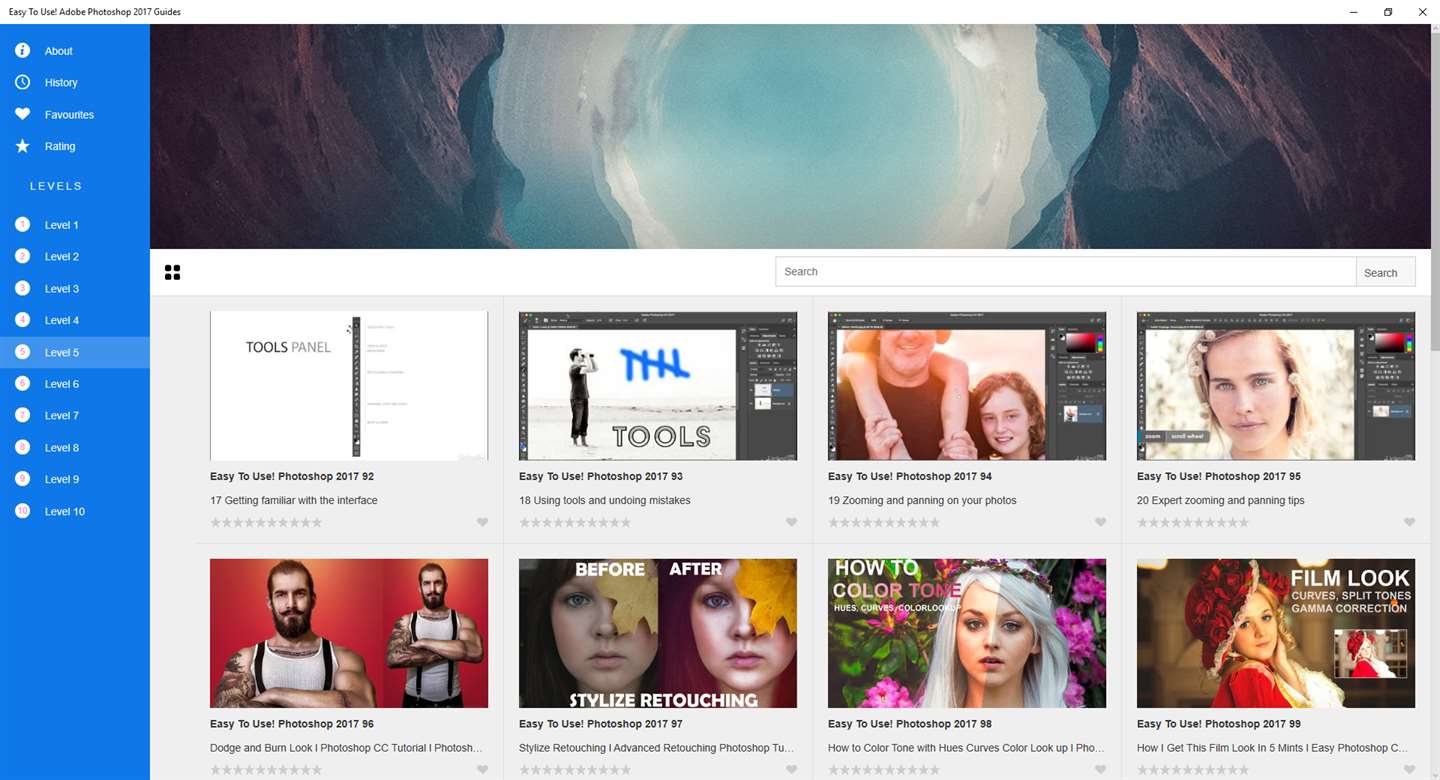Viewport: 1440px width, 780px height.
Task: Select Level 9 in sidebar
Action: click(75, 479)
